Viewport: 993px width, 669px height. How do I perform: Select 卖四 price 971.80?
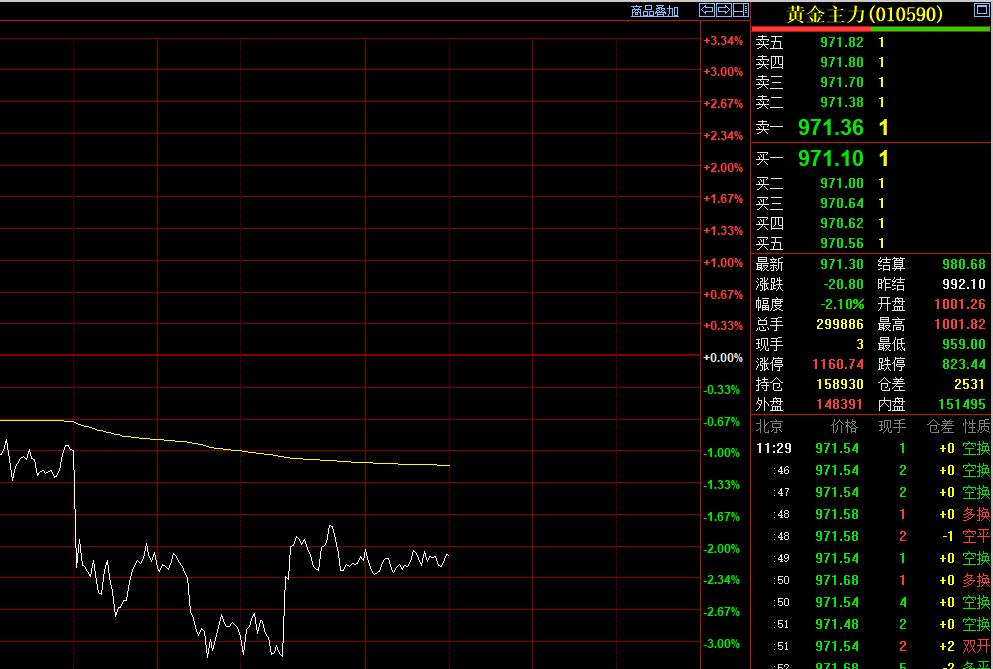click(x=842, y=62)
